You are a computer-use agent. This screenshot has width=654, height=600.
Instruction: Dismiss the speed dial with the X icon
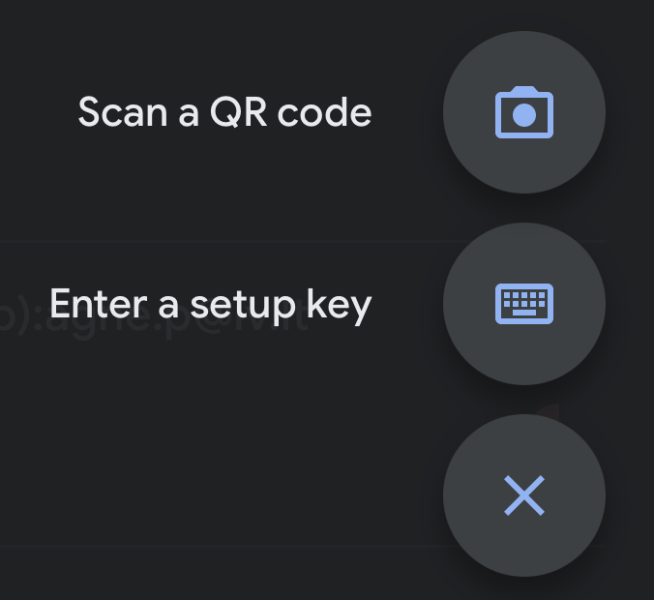tap(524, 495)
